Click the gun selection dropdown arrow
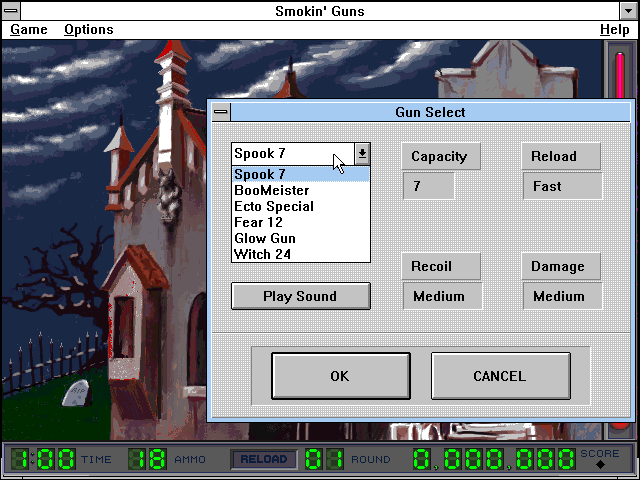The height and width of the screenshot is (480, 640). tap(362, 153)
